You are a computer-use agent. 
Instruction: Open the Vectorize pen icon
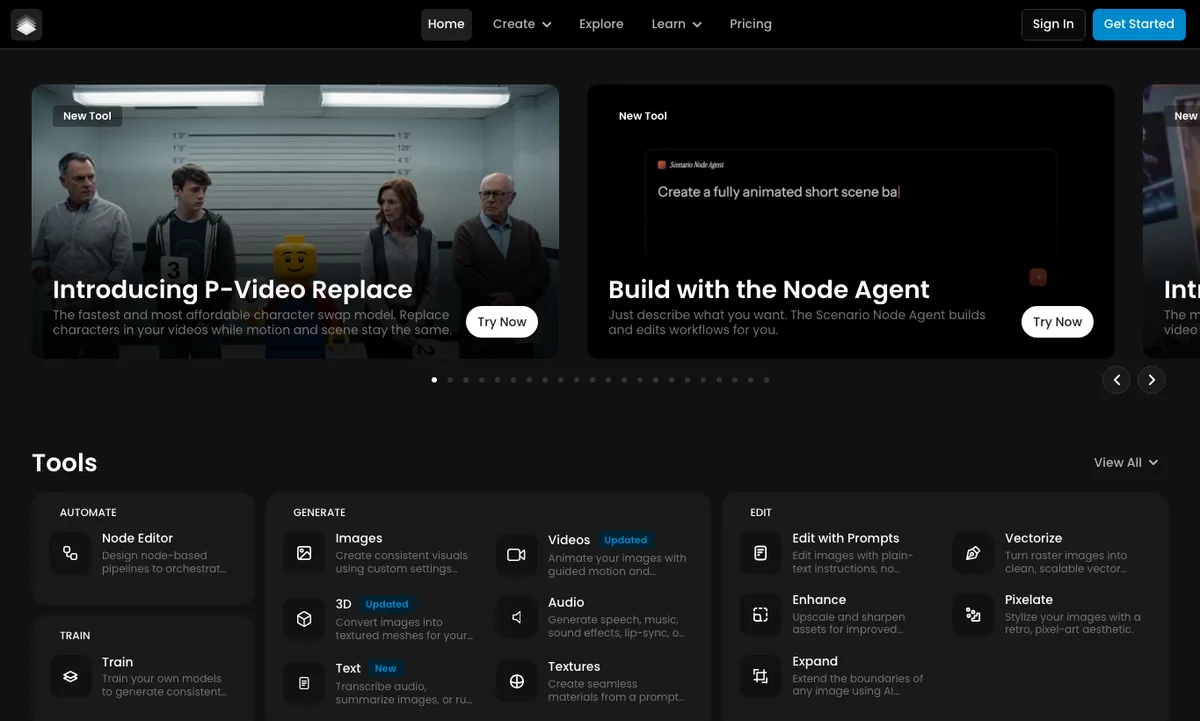pos(973,553)
